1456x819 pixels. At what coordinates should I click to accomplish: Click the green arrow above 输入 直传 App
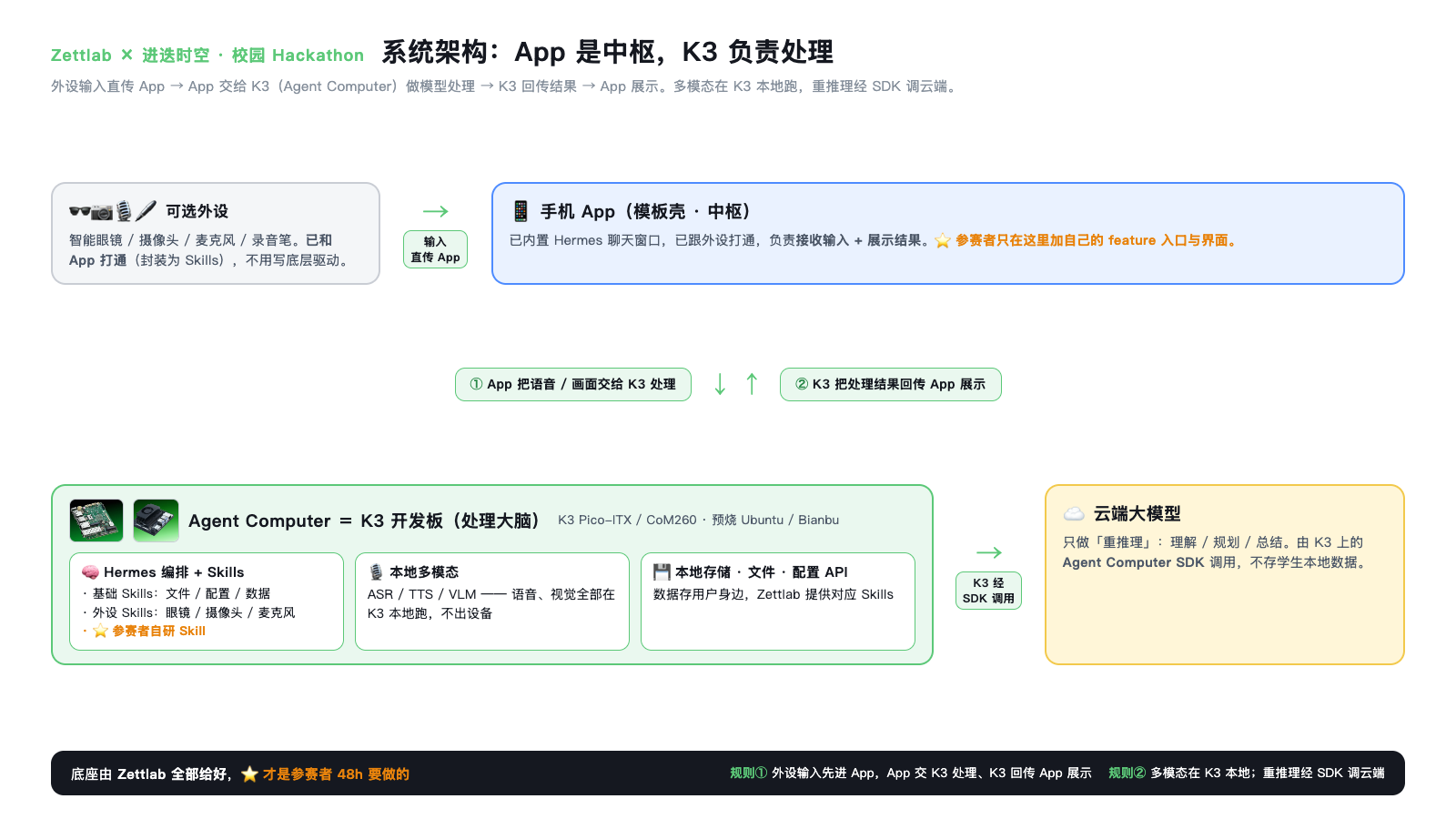[436, 211]
